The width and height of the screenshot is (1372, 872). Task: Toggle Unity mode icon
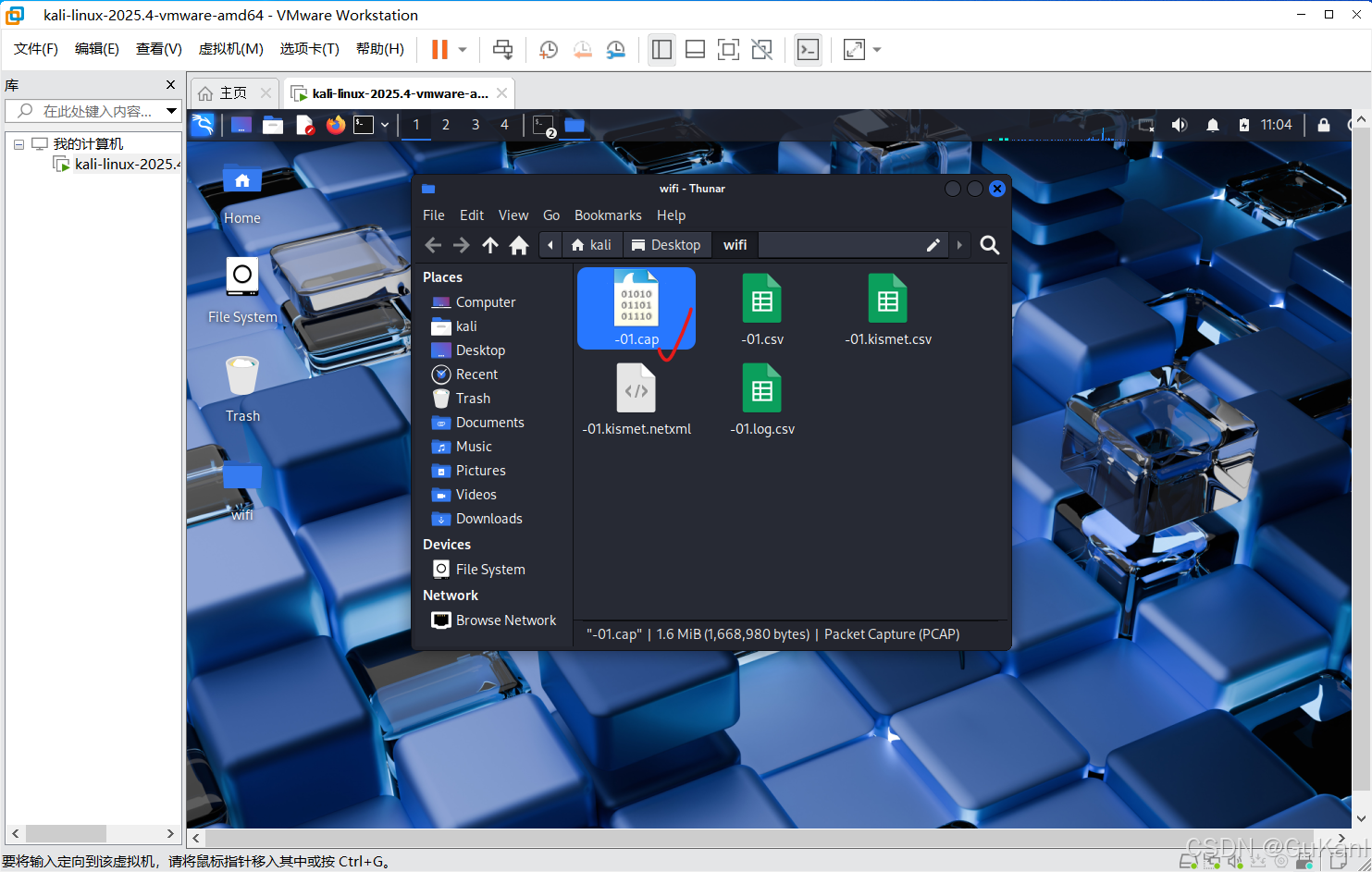point(761,50)
